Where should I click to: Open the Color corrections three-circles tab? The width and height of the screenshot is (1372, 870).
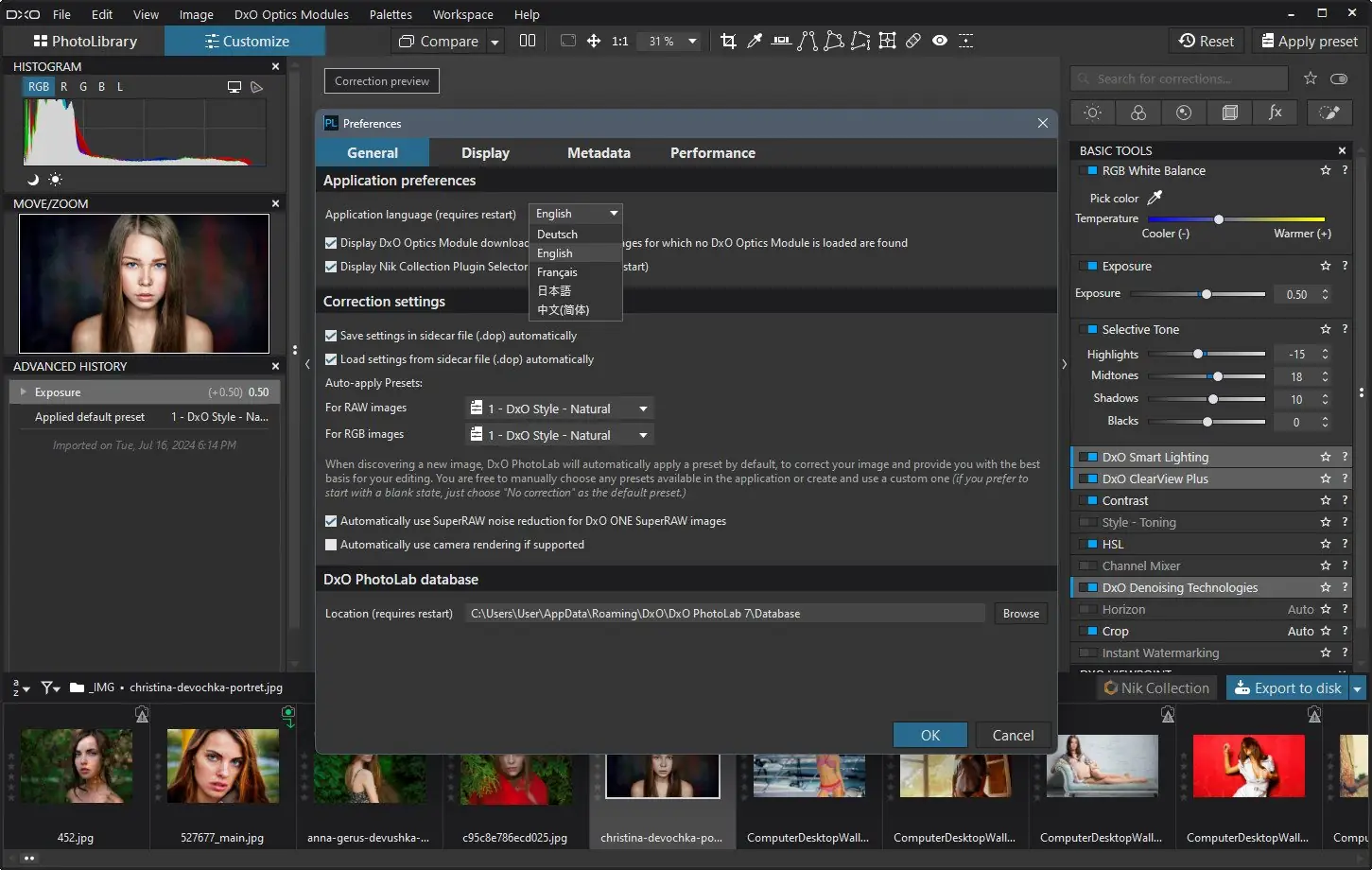[x=1138, y=113]
